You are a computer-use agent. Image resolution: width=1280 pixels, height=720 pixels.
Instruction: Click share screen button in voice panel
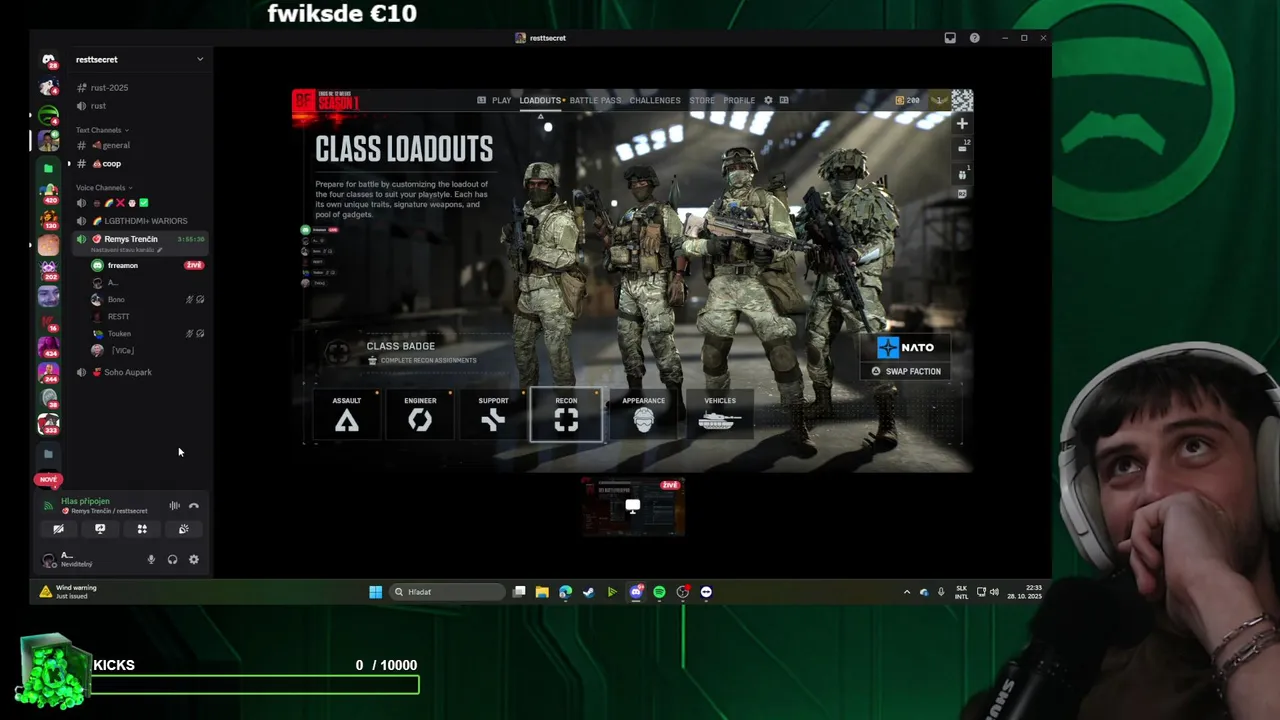[100, 529]
